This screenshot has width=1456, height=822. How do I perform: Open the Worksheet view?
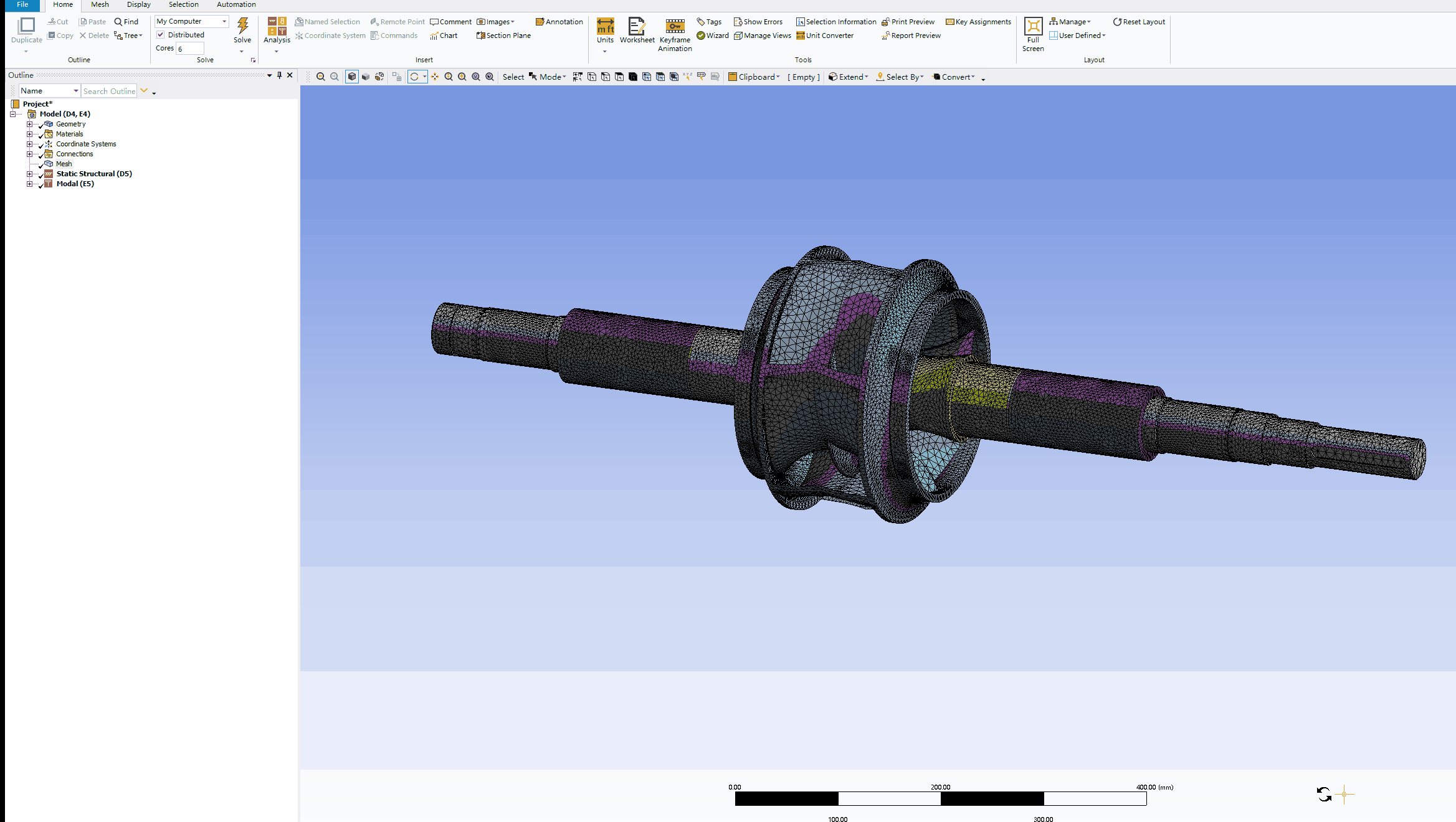pos(637,27)
